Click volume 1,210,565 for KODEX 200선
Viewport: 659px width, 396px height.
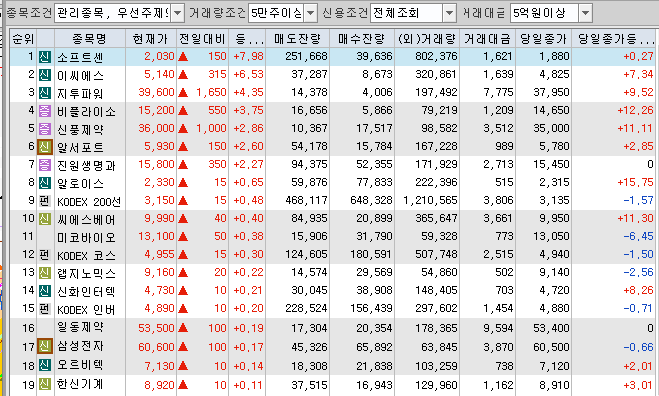click(430, 201)
